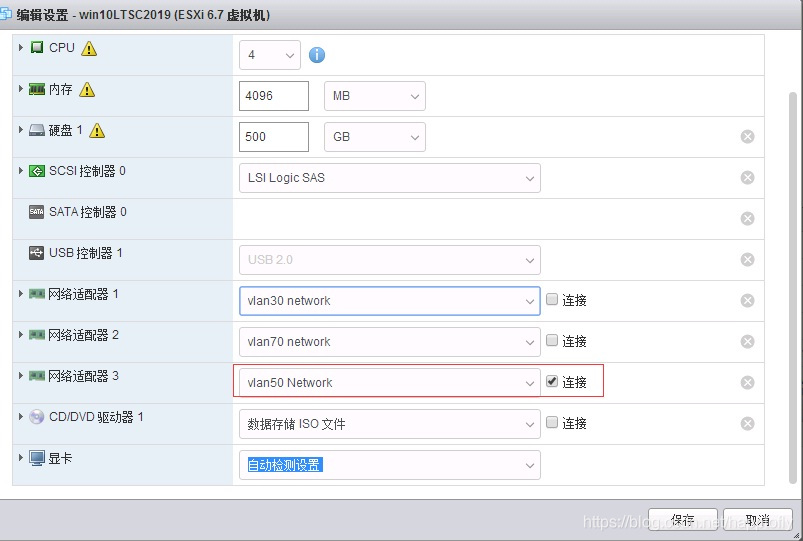Uncheck connect for network adapter 3

552,381
